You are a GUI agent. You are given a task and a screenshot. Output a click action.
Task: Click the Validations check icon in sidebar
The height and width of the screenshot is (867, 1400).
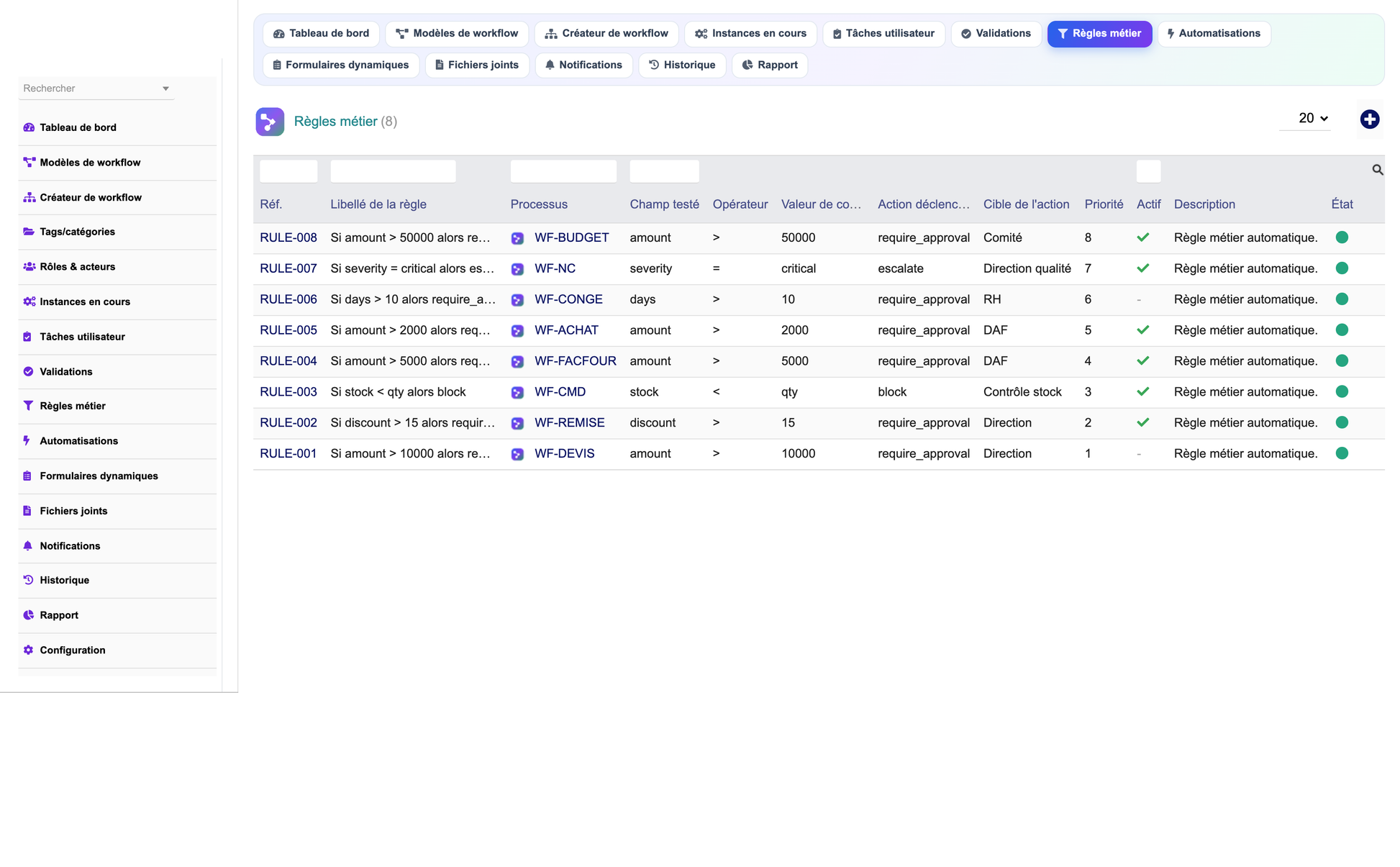pyautogui.click(x=28, y=371)
